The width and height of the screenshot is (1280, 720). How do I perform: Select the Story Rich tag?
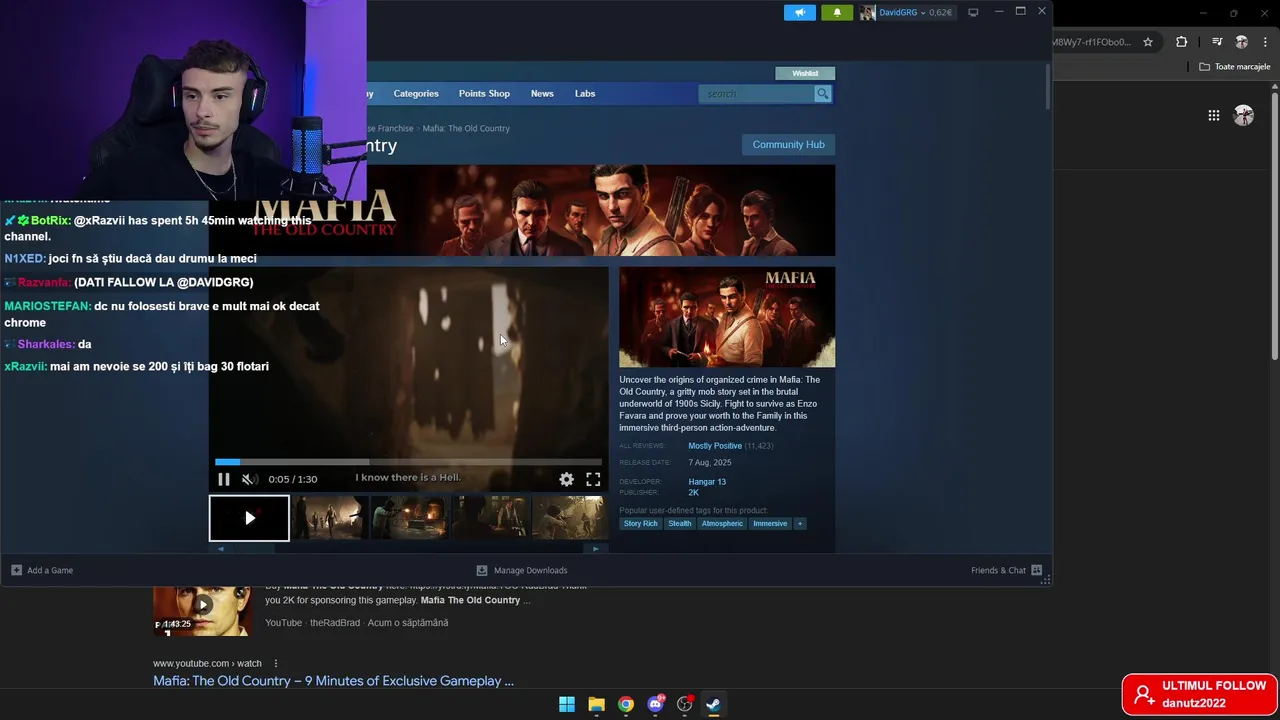click(641, 524)
